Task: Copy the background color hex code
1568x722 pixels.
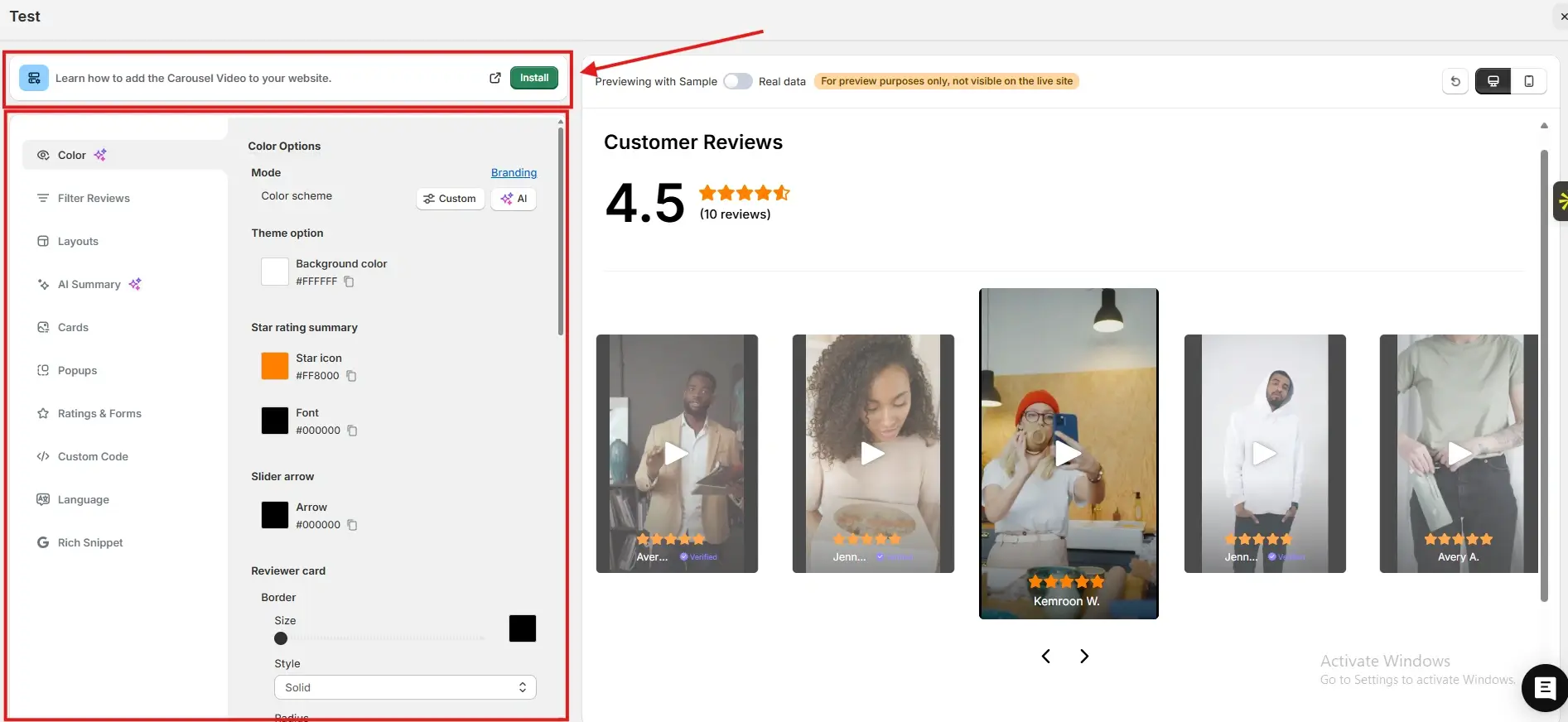Action: (x=350, y=282)
